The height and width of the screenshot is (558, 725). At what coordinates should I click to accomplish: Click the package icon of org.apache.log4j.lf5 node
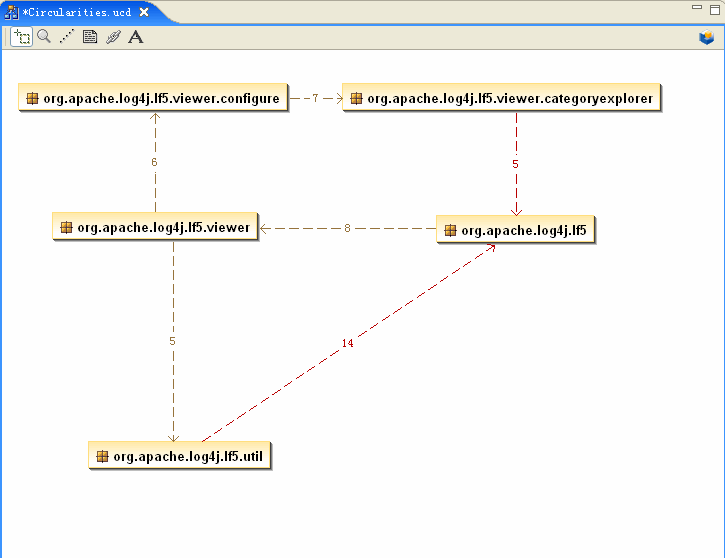pyautogui.click(x=450, y=230)
